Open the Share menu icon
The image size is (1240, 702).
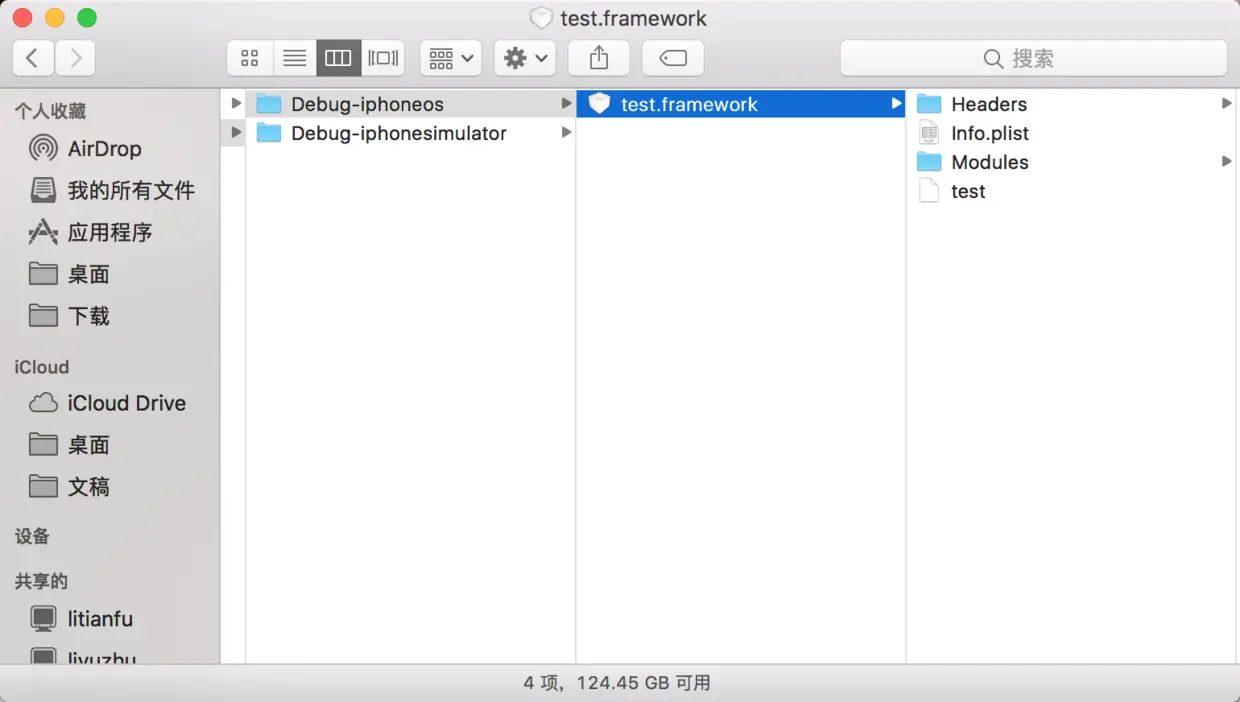pyautogui.click(x=598, y=57)
